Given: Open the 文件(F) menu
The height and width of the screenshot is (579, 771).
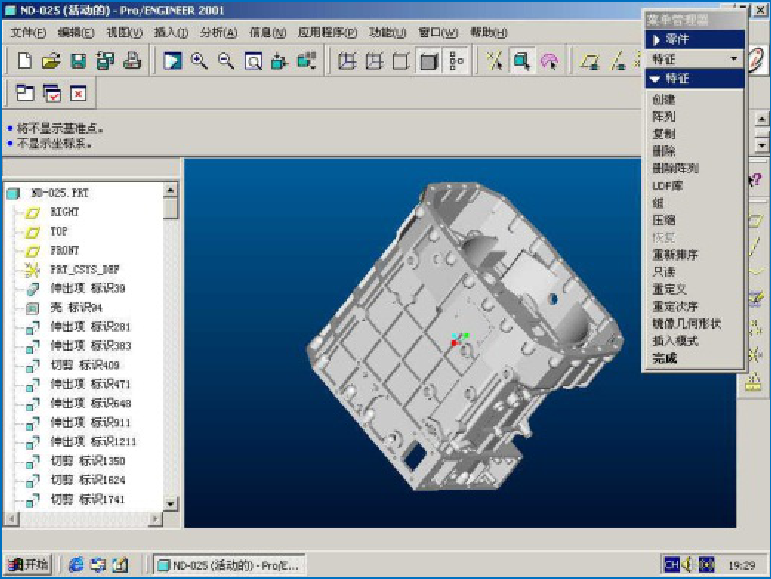Looking at the screenshot, I should pyautogui.click(x=27, y=33).
